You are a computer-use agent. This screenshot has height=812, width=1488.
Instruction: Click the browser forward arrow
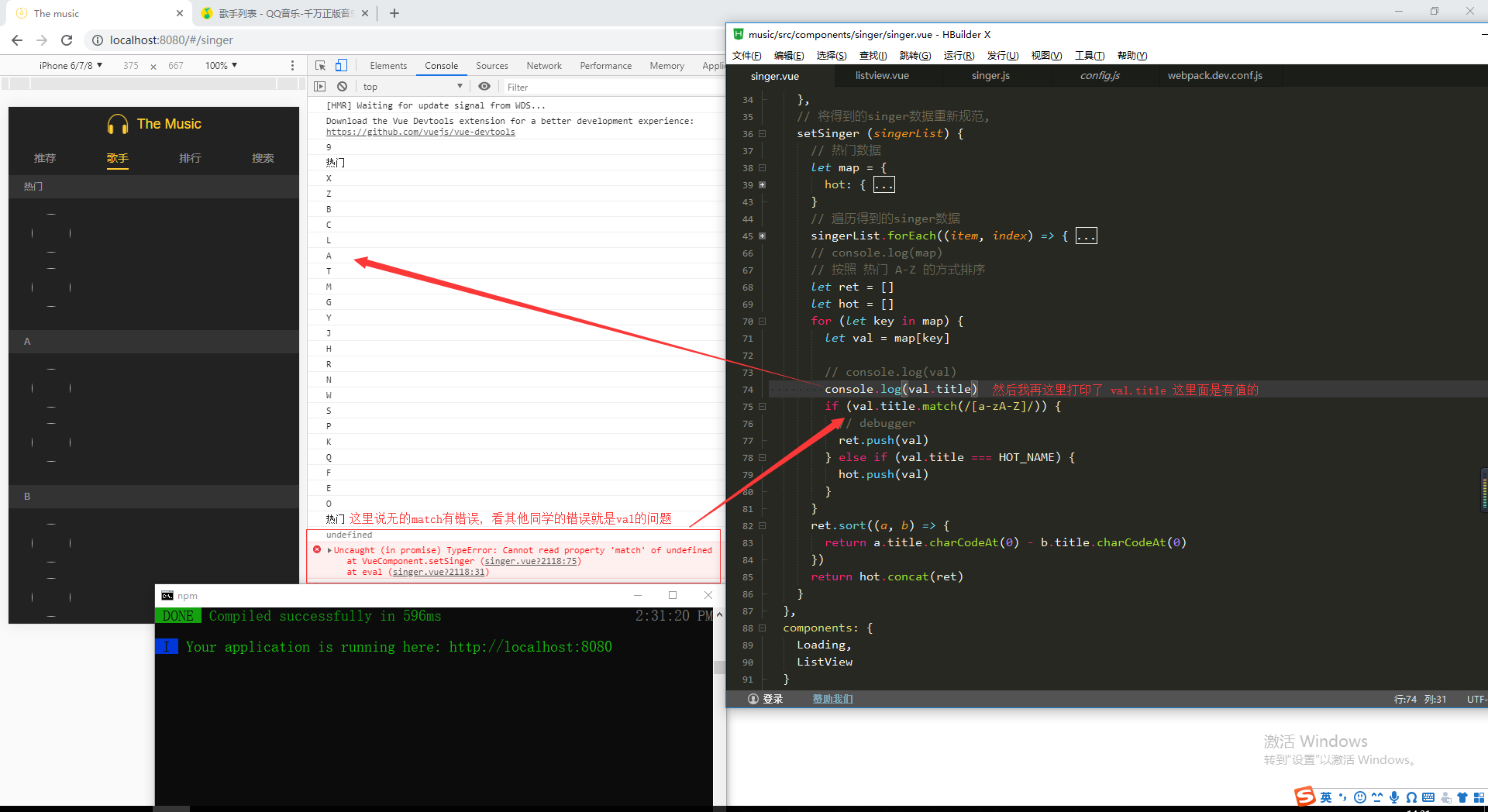click(42, 40)
